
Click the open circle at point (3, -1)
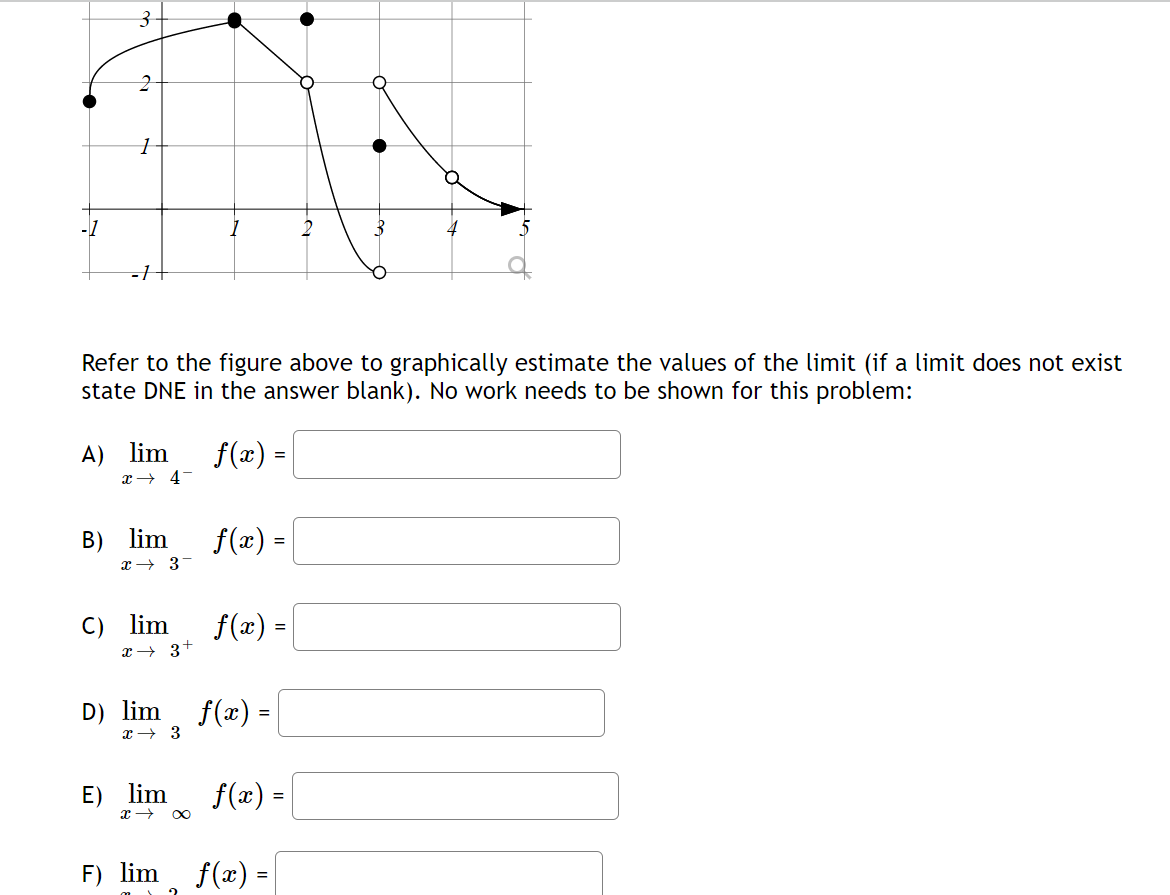378,270
